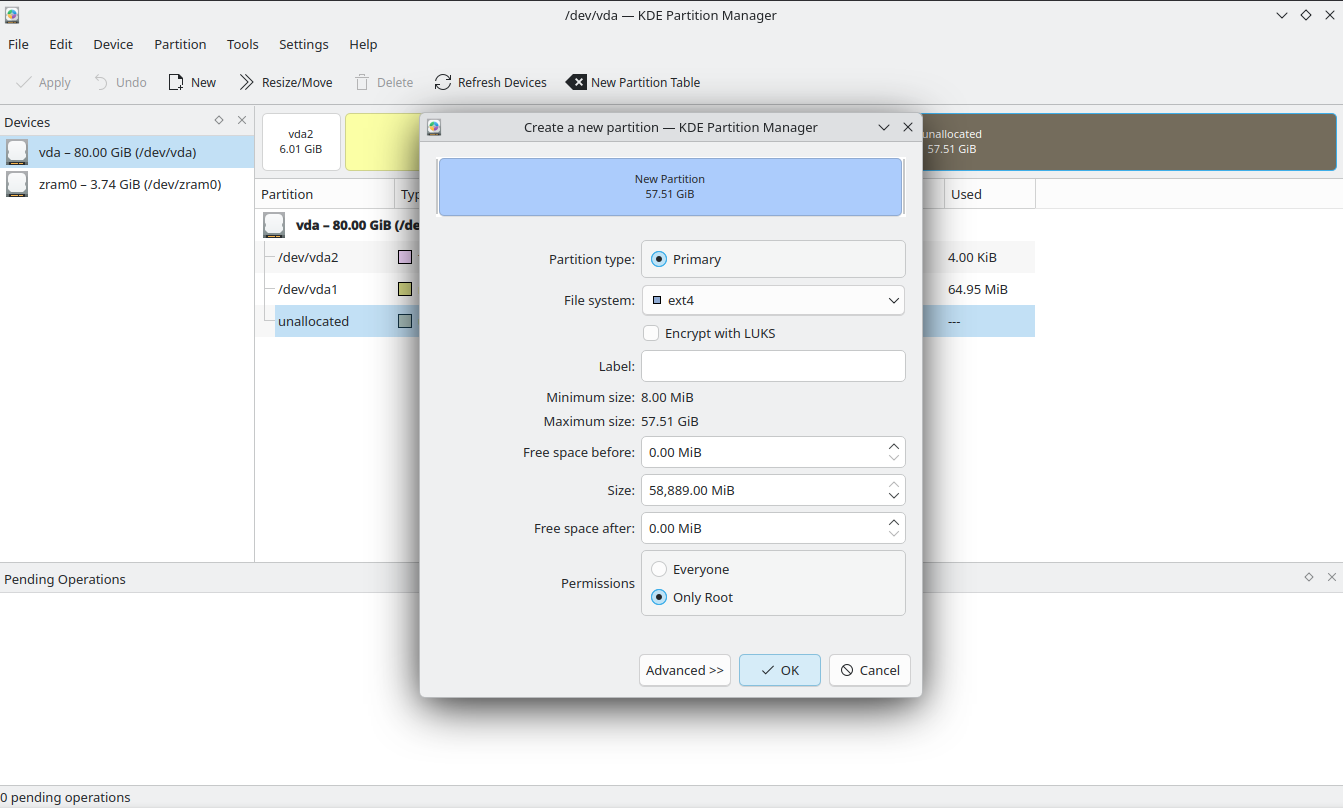Decrease Free space before with down arrow
The width and height of the screenshot is (1343, 808).
click(894, 458)
